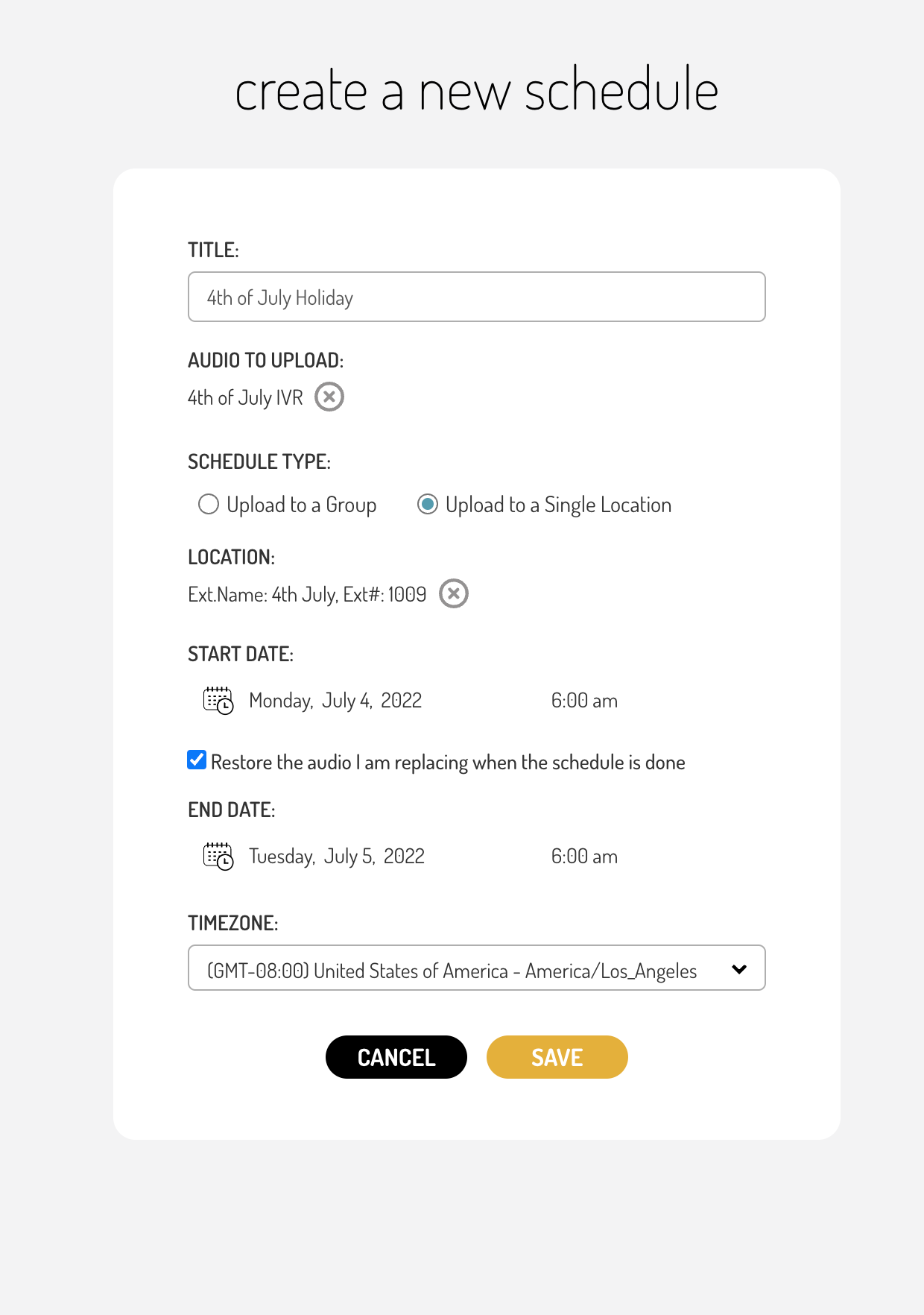924x1315 pixels.
Task: Select Upload to a Group radio button
Action: [209, 505]
